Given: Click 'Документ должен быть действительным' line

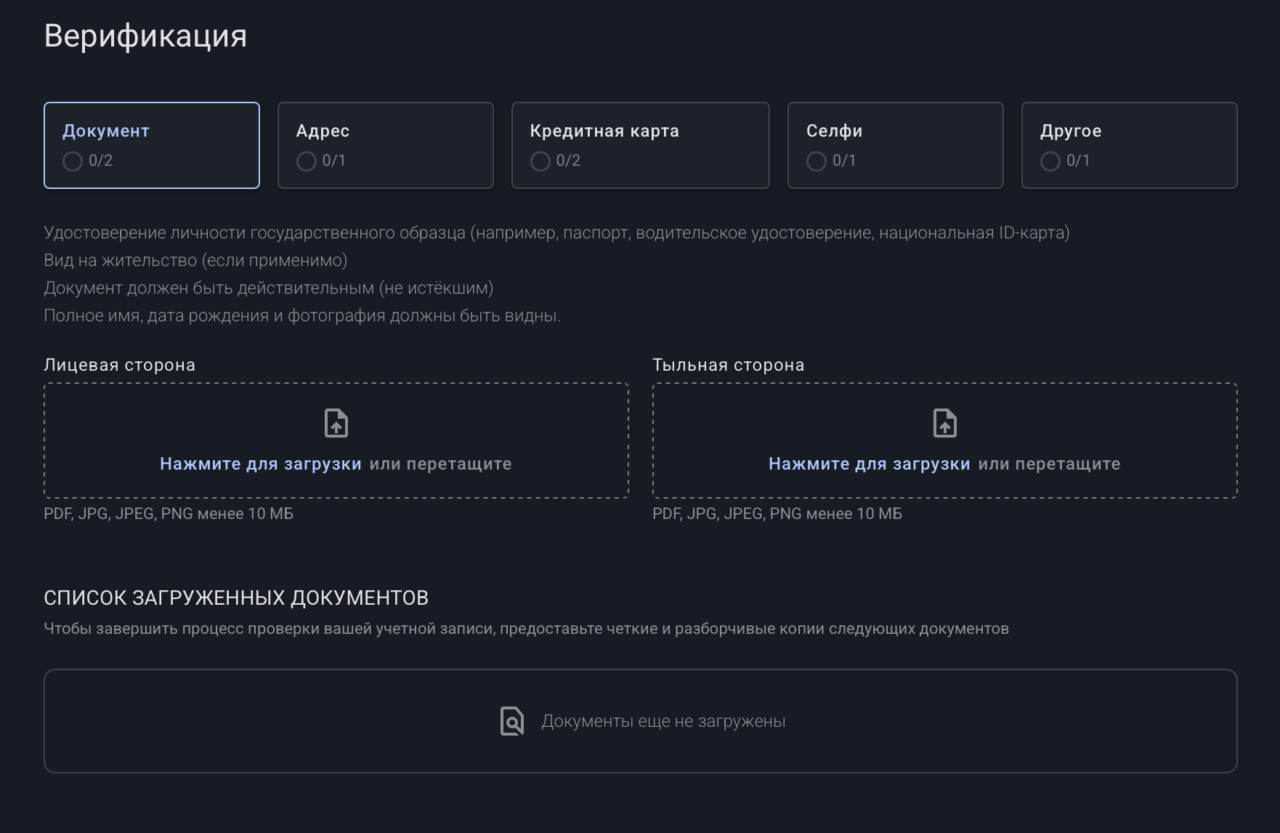Looking at the screenshot, I should [x=269, y=288].
